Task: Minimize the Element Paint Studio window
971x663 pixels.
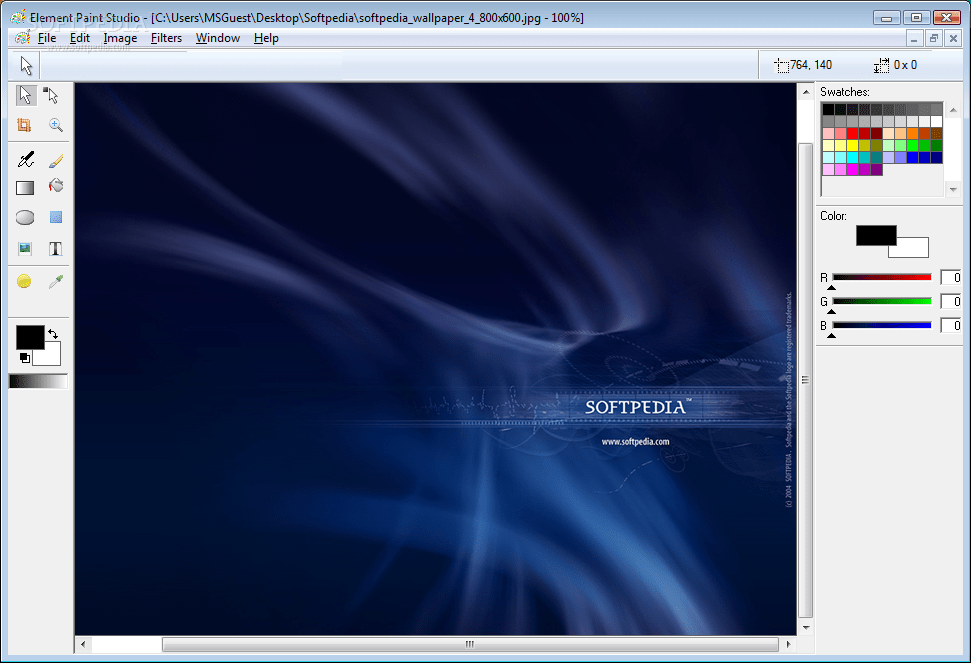Action: click(x=887, y=17)
